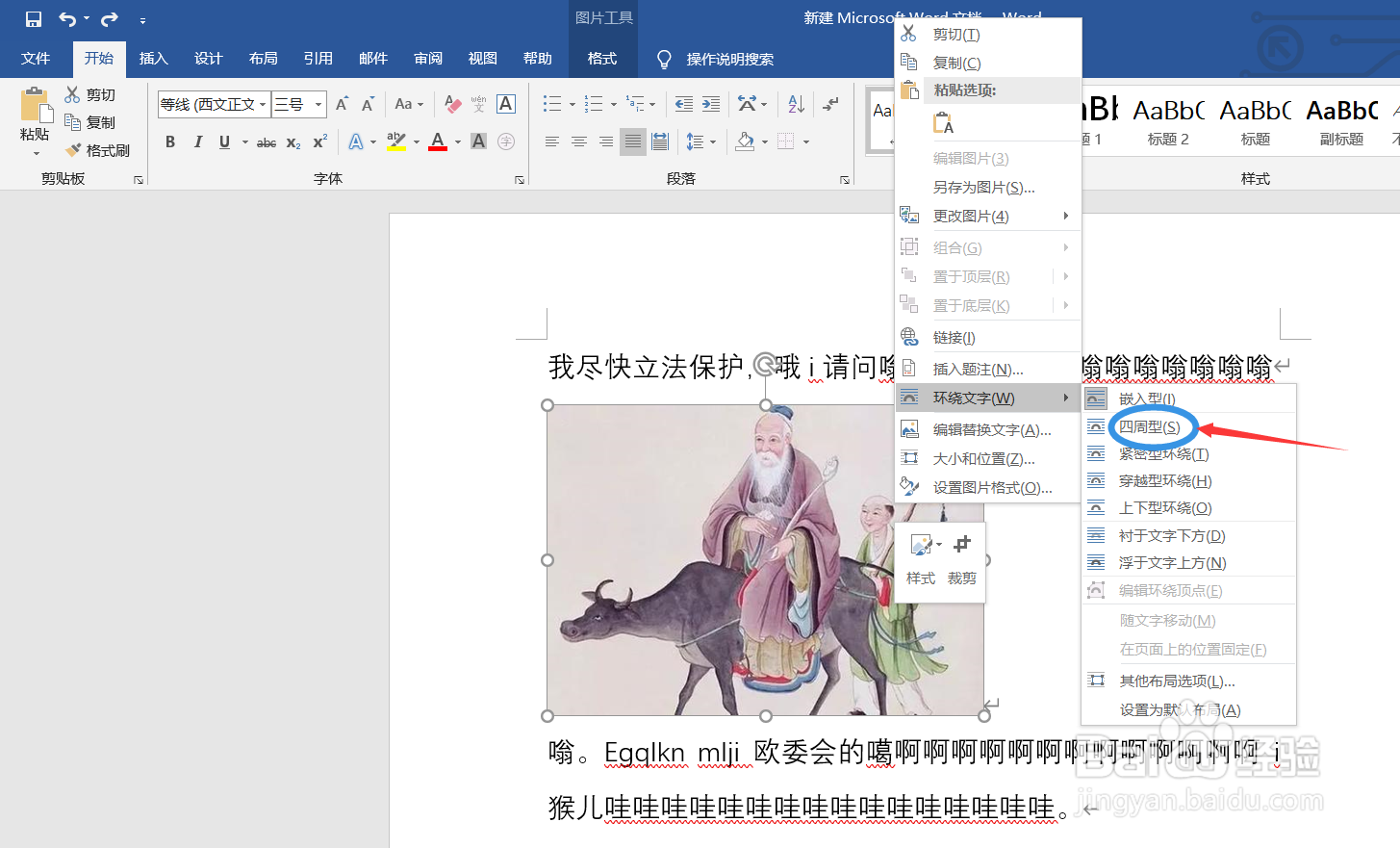Click the distributed alignment icon
This screenshot has width=1400, height=848.
pos(660,142)
